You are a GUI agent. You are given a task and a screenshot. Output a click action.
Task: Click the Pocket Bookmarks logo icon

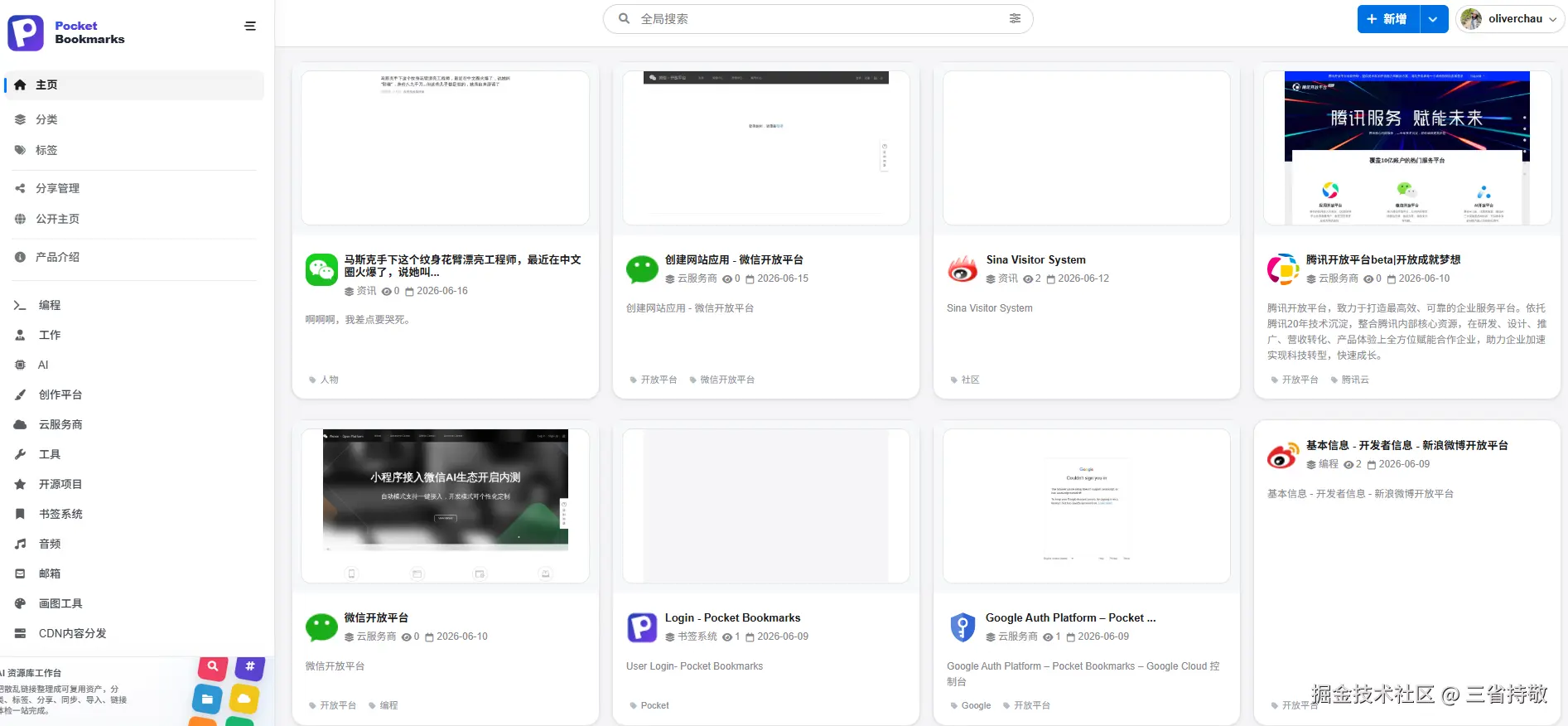click(26, 33)
